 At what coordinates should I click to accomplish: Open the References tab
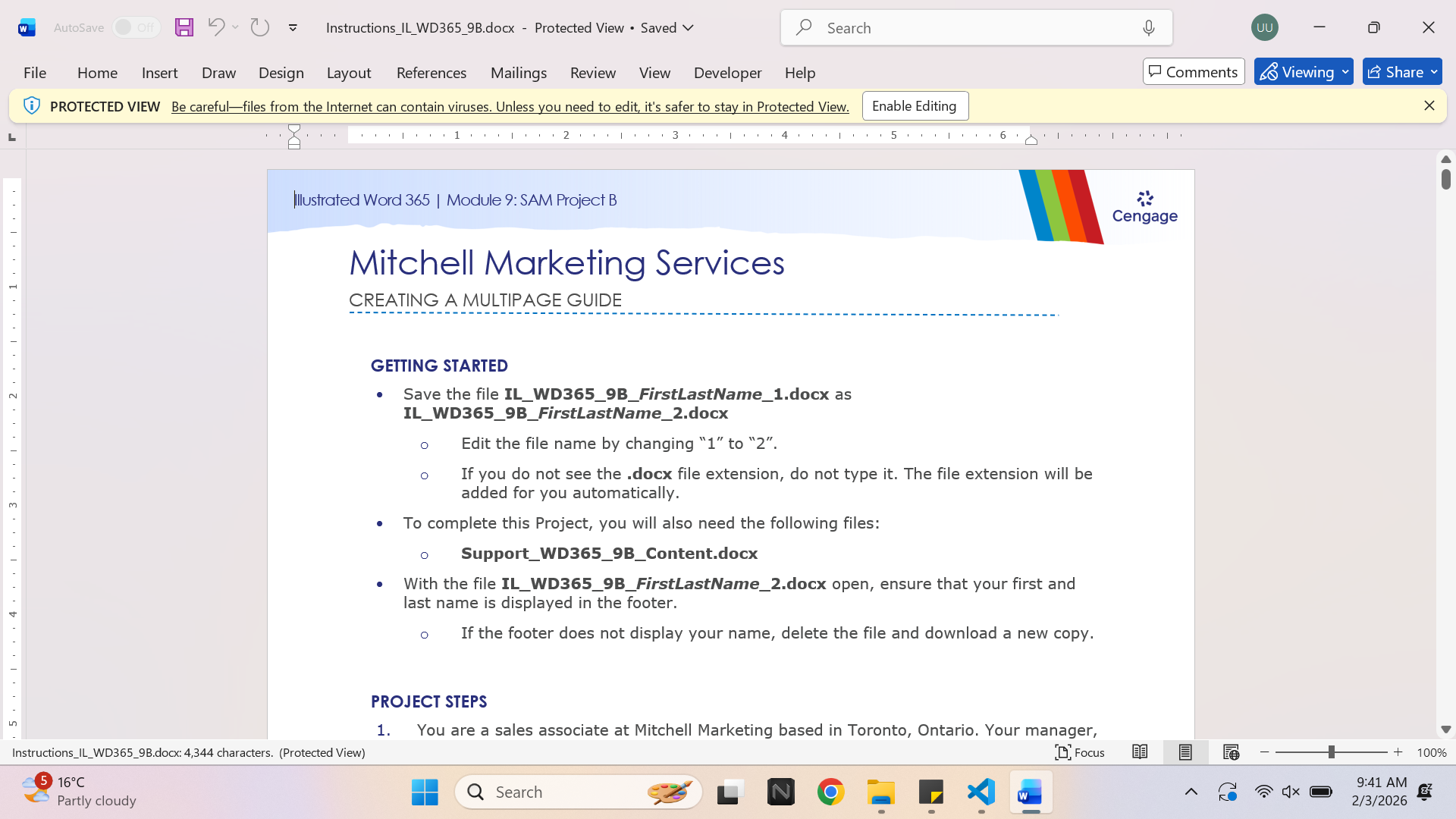tap(431, 73)
